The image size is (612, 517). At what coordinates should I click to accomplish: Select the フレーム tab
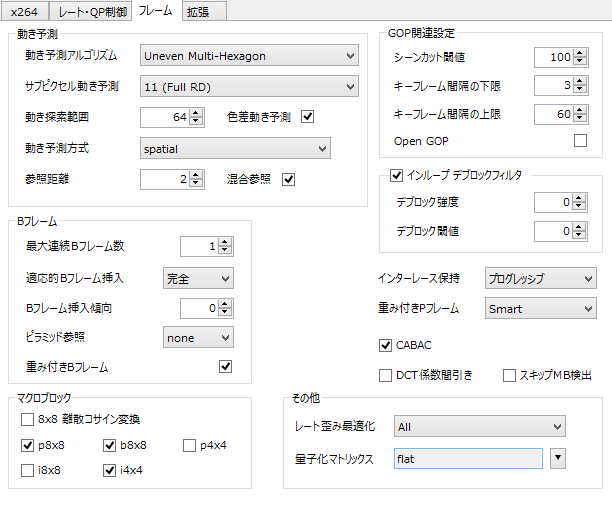pyautogui.click(x=155, y=11)
